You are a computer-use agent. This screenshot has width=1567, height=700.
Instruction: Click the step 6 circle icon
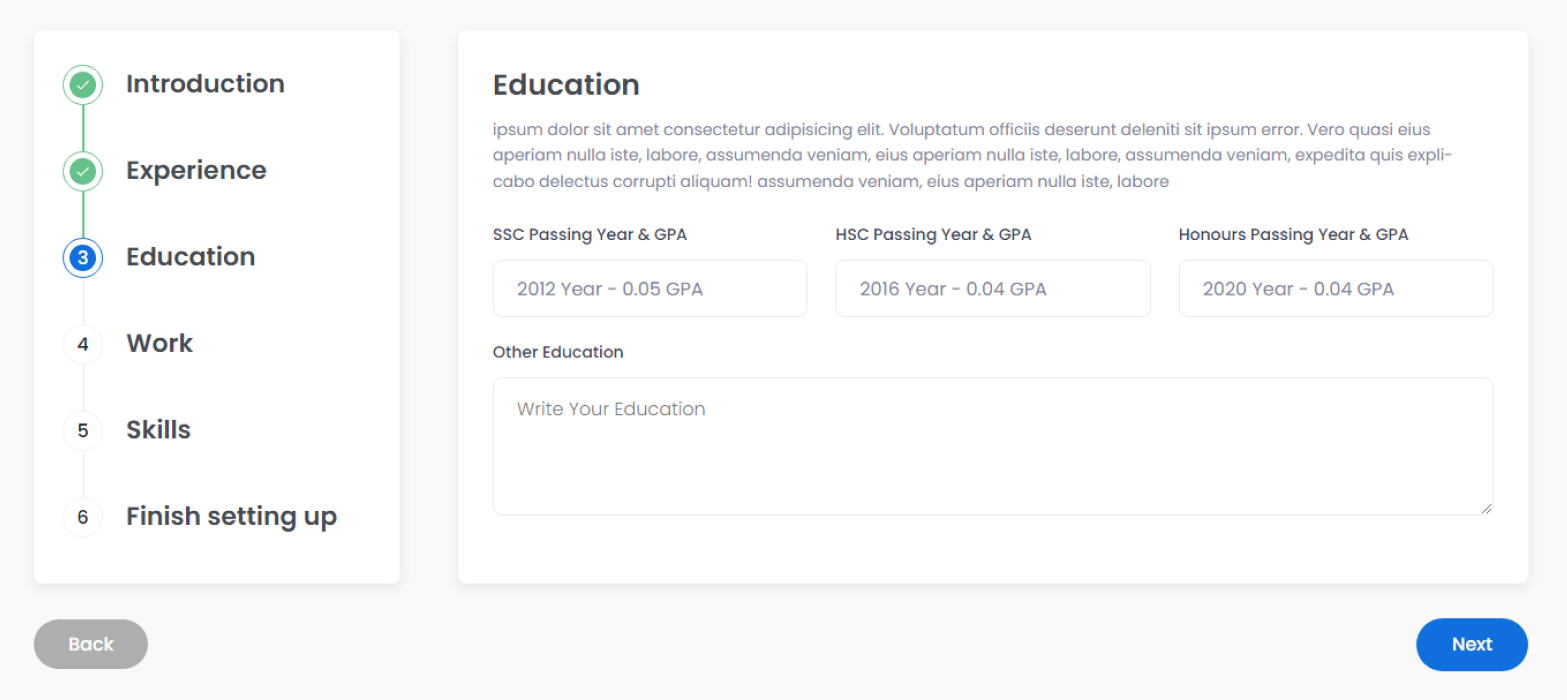pyautogui.click(x=83, y=517)
